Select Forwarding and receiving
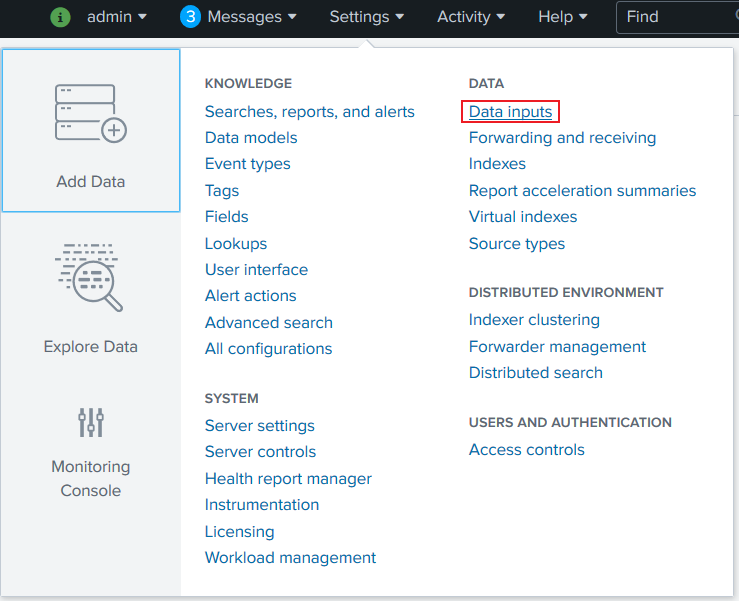This screenshot has width=739, height=601. coord(562,138)
